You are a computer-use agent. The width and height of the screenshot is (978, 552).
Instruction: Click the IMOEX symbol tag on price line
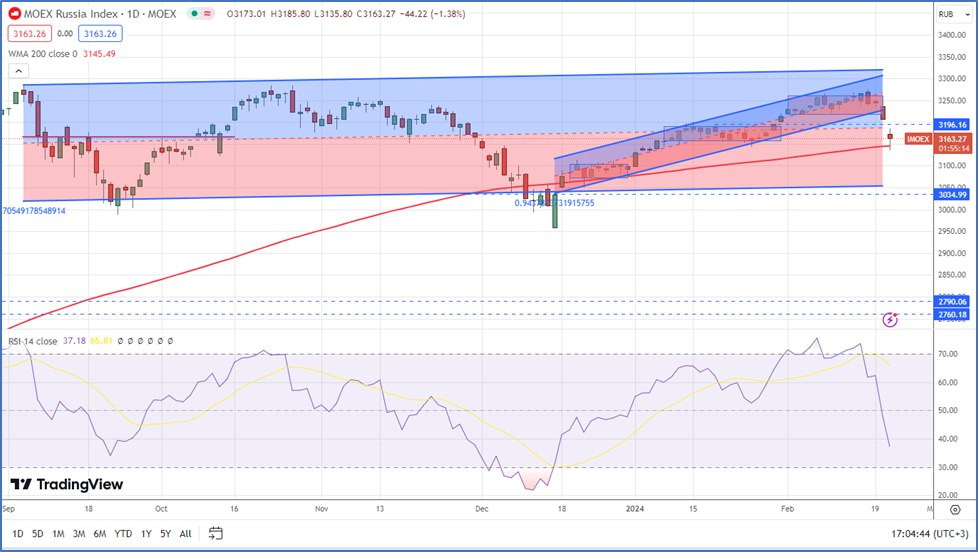click(918, 139)
